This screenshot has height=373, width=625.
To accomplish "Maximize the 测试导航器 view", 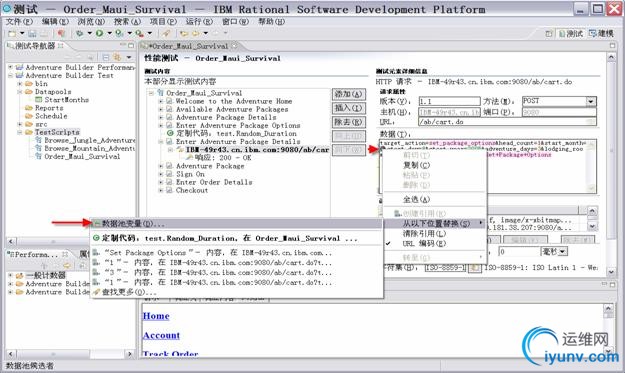I will pyautogui.click(x=131, y=45).
